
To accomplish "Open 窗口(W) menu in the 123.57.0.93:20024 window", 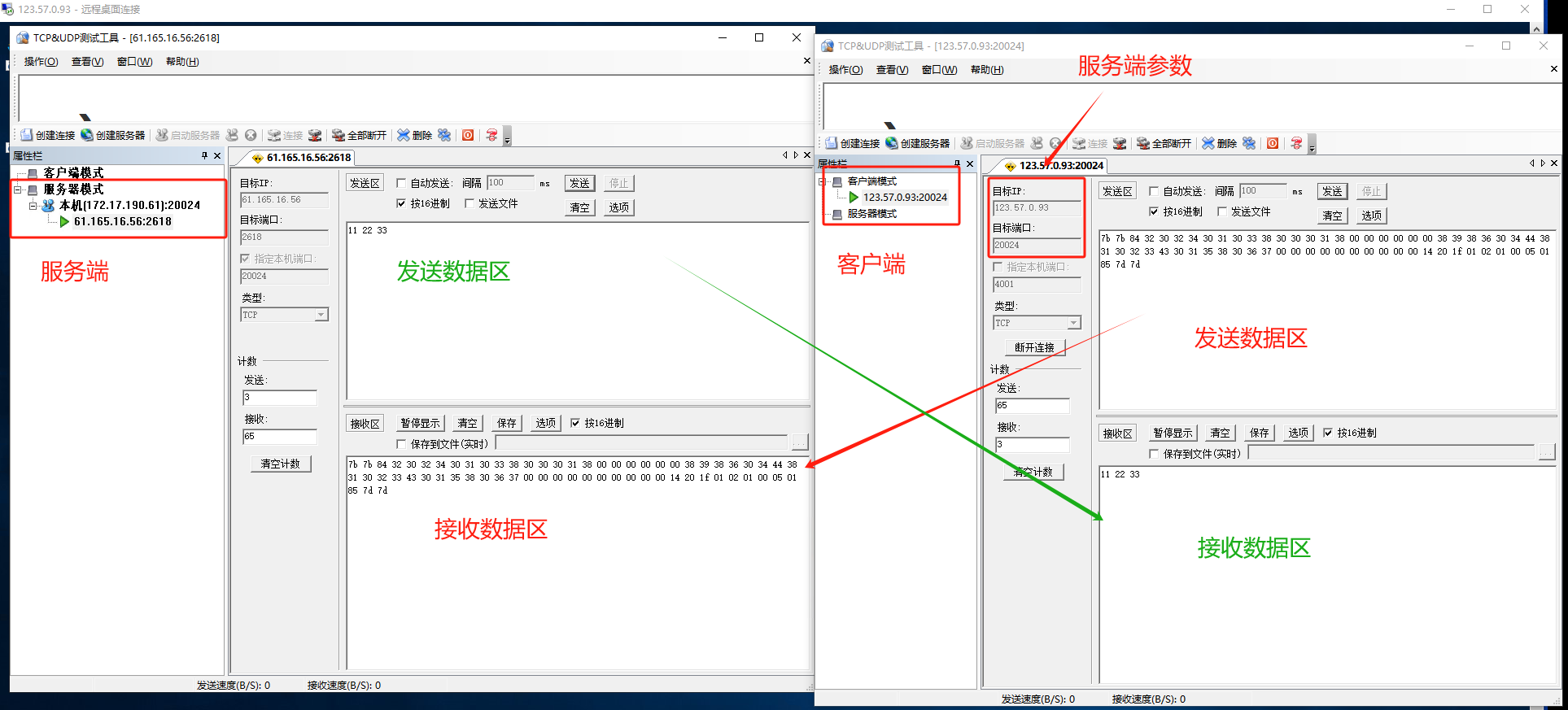I will click(x=939, y=70).
